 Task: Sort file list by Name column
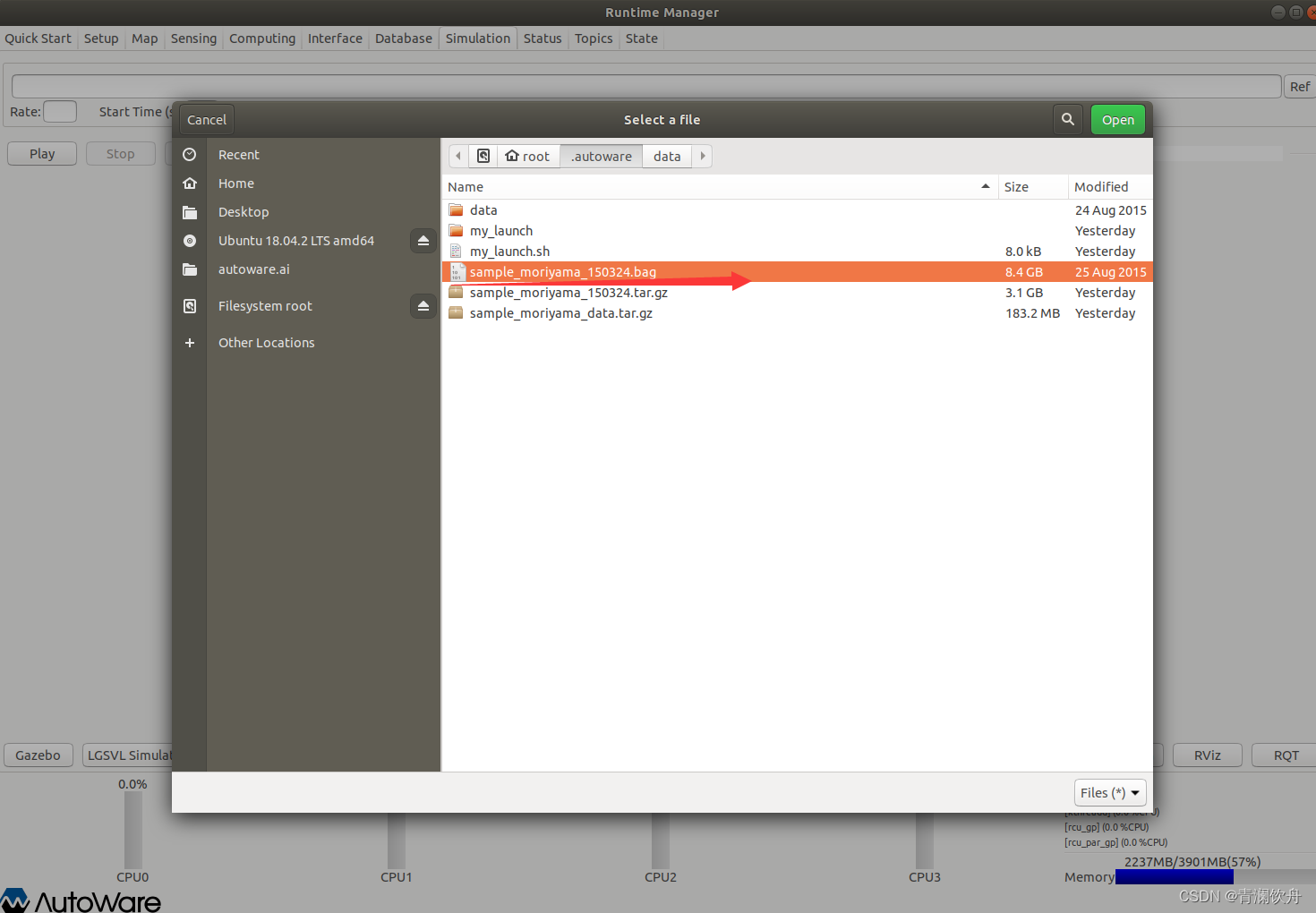click(720, 186)
